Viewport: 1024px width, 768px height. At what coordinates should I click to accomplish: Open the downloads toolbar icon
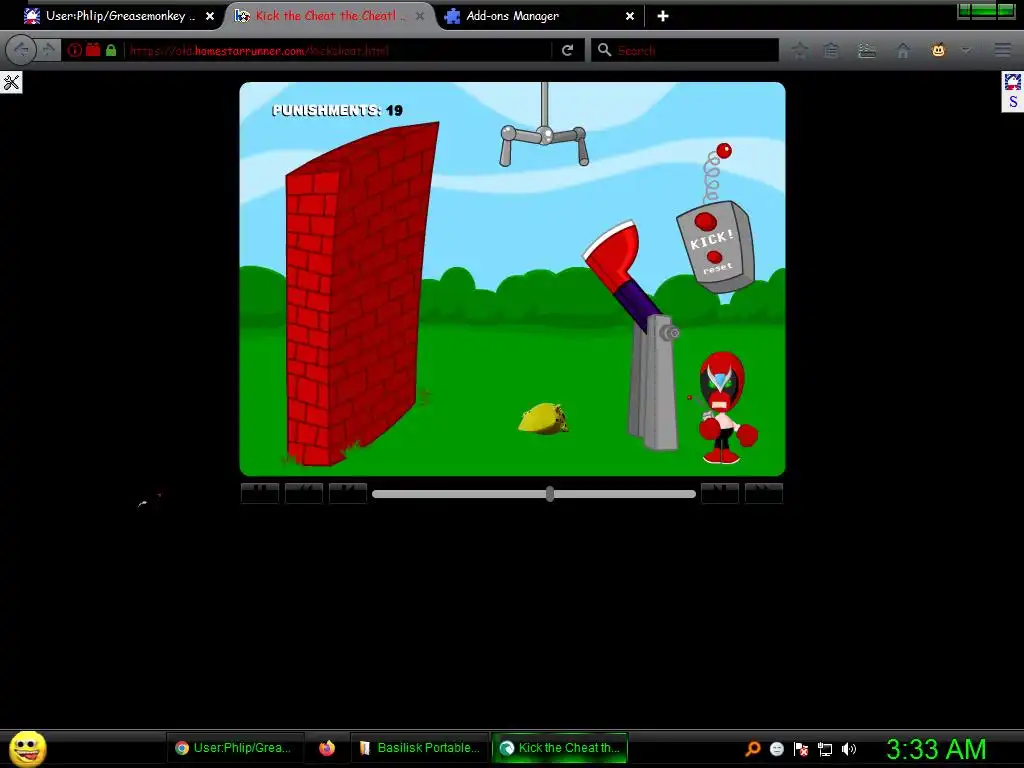point(867,50)
